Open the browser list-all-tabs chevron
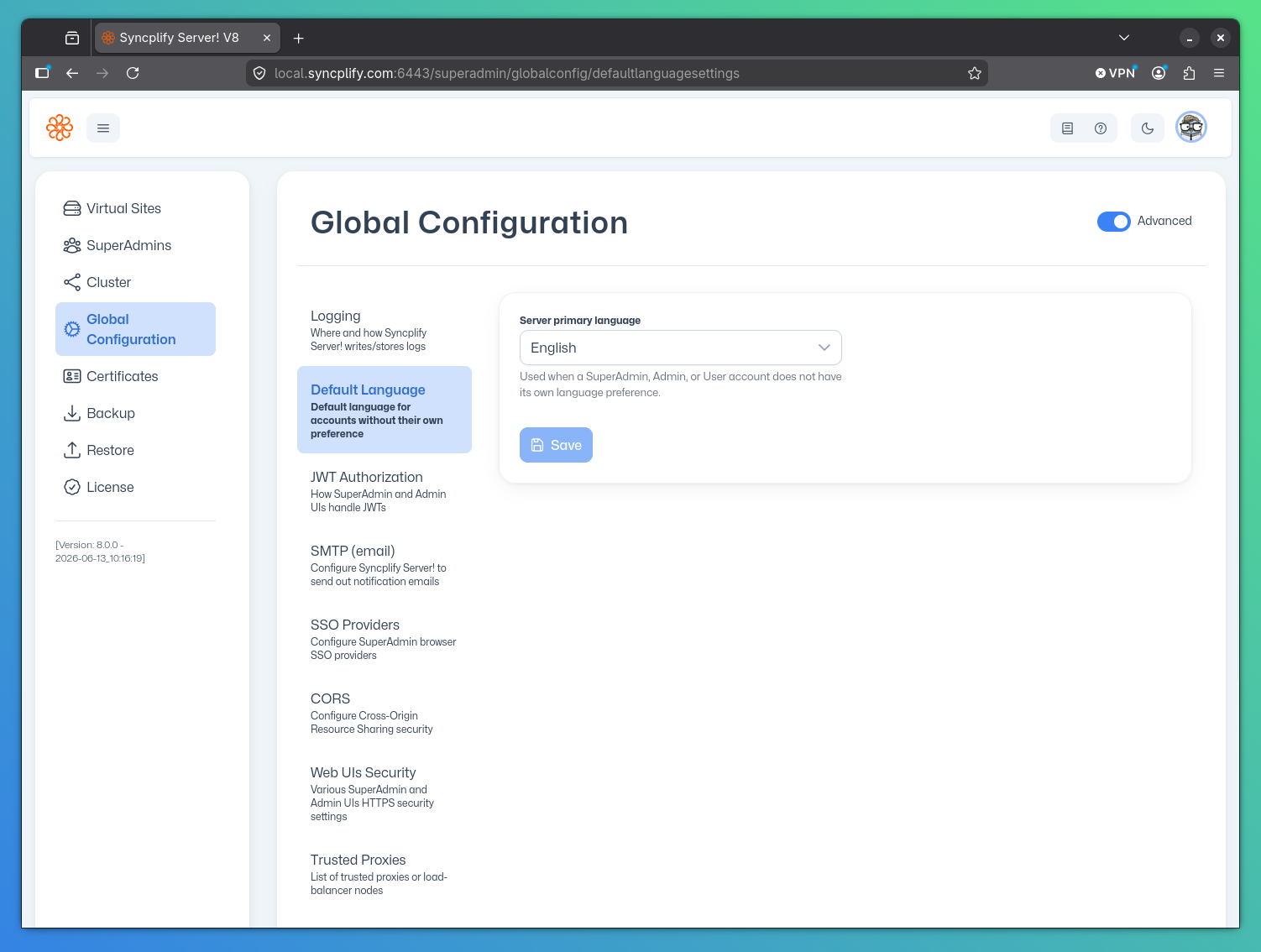 (1124, 38)
